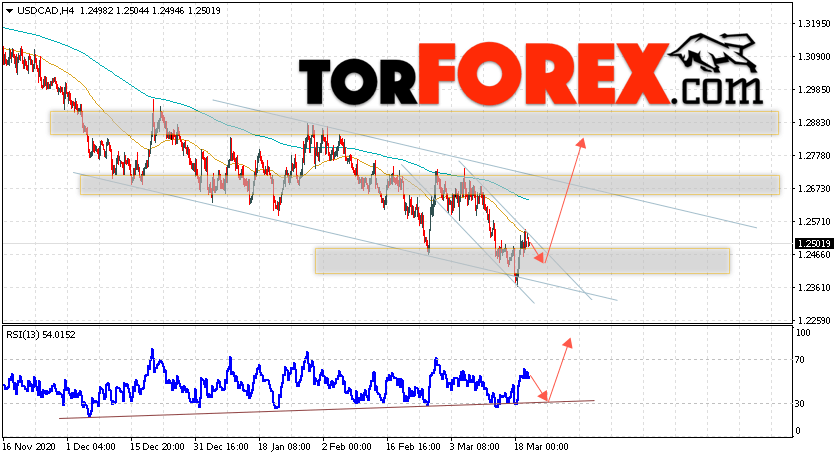The width and height of the screenshot is (838, 458).
Task: Click the RSI 70 level label
Action: click(800, 360)
